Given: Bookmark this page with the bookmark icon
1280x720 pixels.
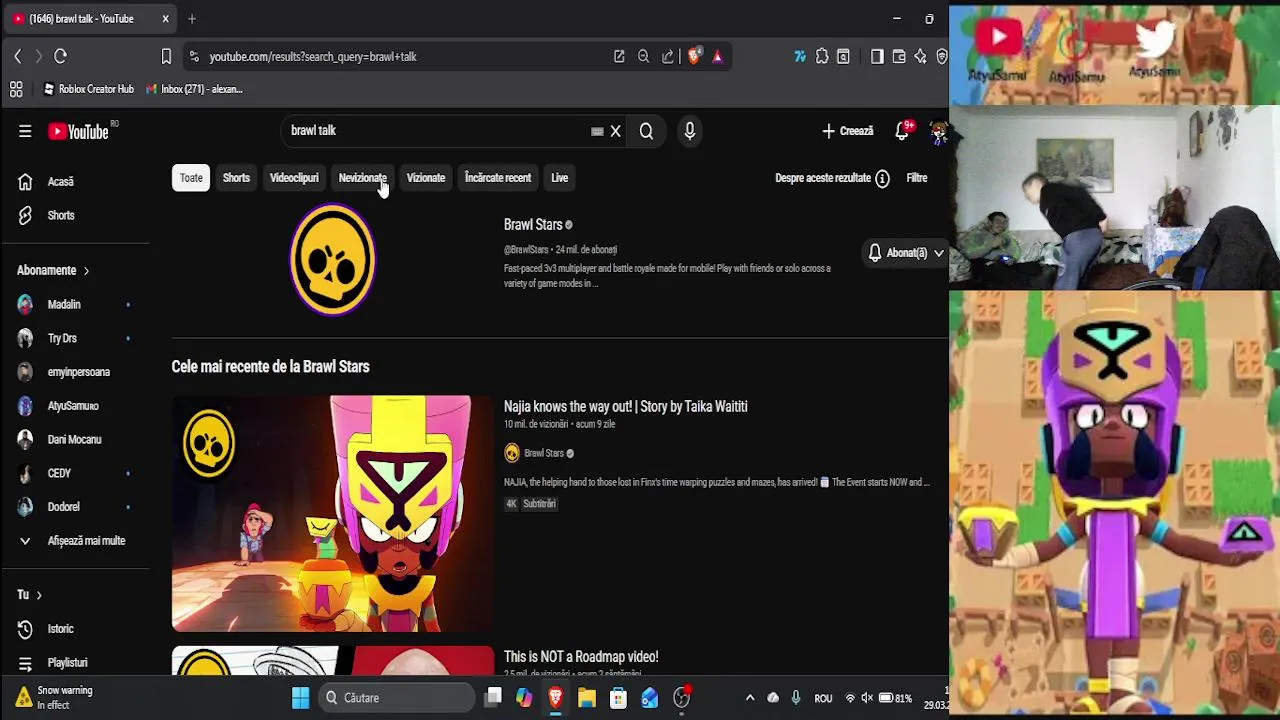Looking at the screenshot, I should tap(166, 57).
